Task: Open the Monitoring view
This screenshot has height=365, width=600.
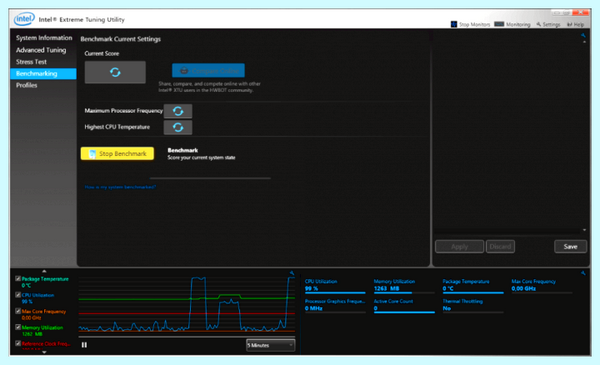Action: (x=512, y=24)
